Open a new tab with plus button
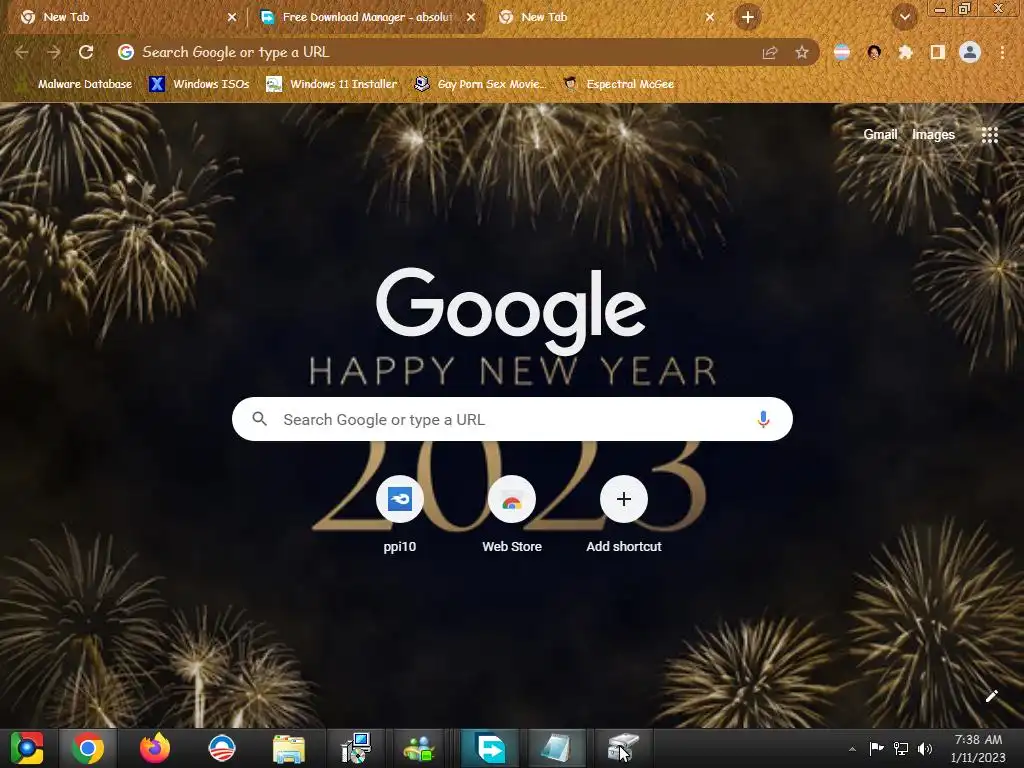 coord(748,18)
